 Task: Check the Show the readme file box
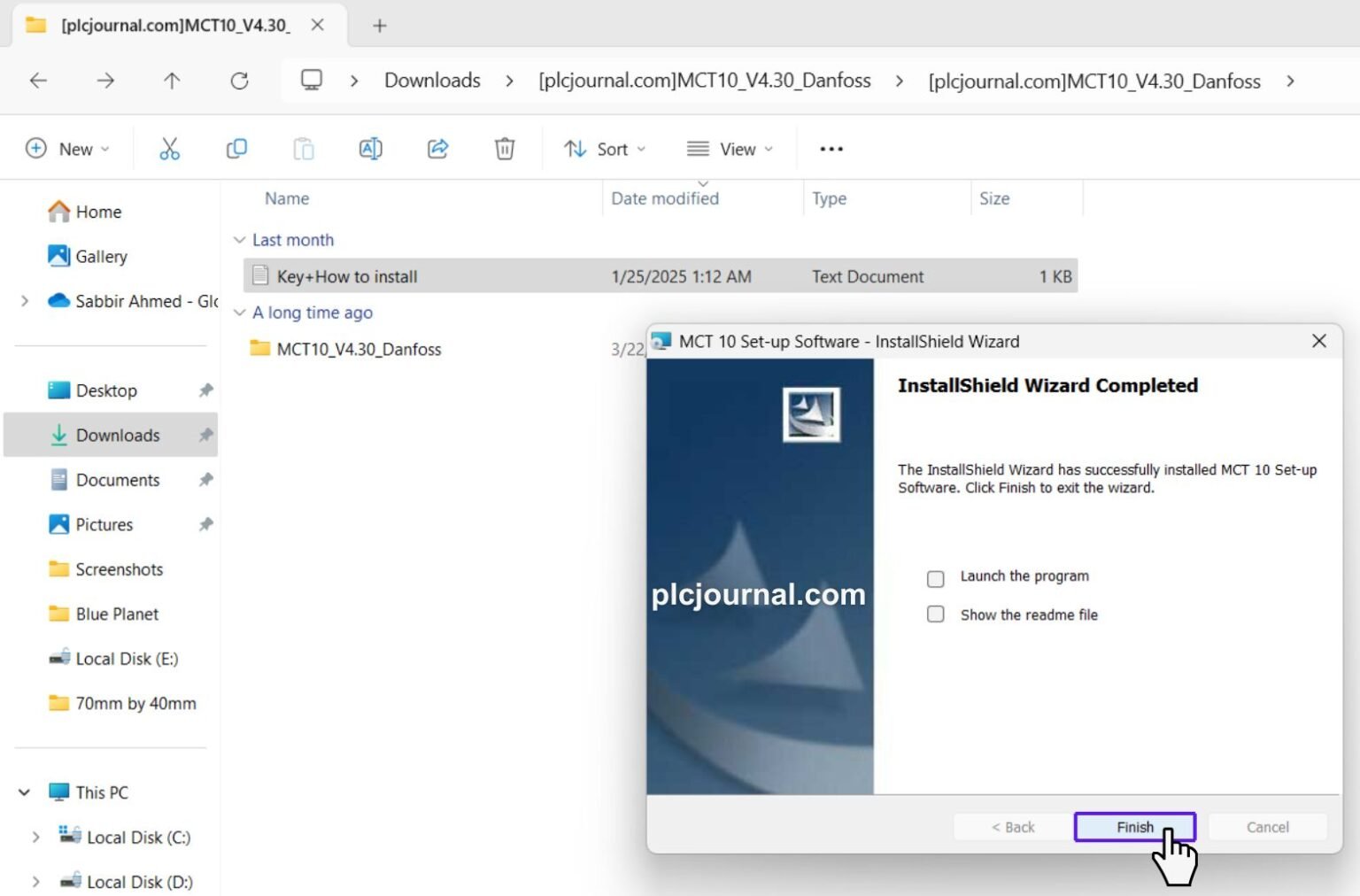(935, 614)
